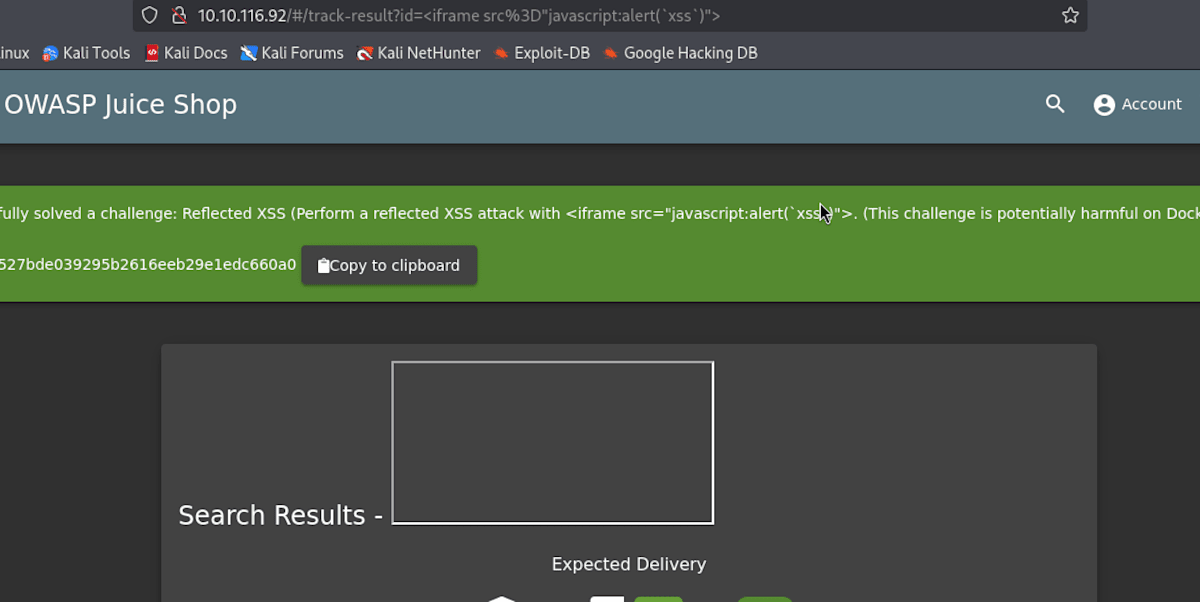Open the Account menu

point(1138,104)
